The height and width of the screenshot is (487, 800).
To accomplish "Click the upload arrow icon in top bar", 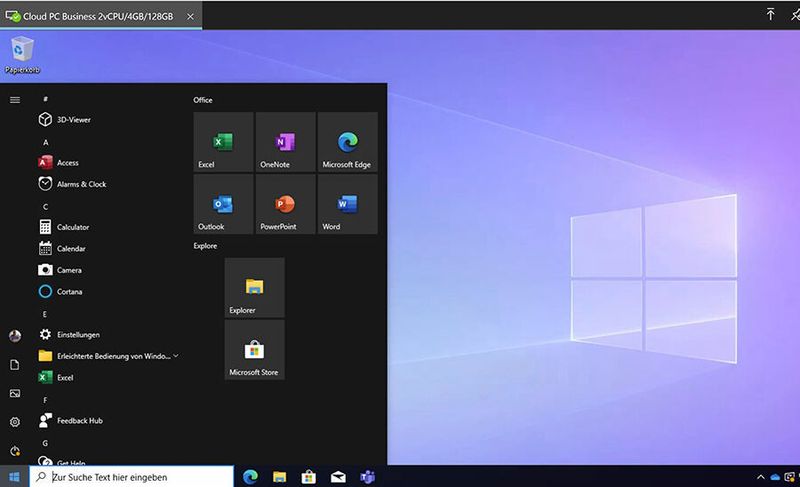I will click(x=770, y=14).
